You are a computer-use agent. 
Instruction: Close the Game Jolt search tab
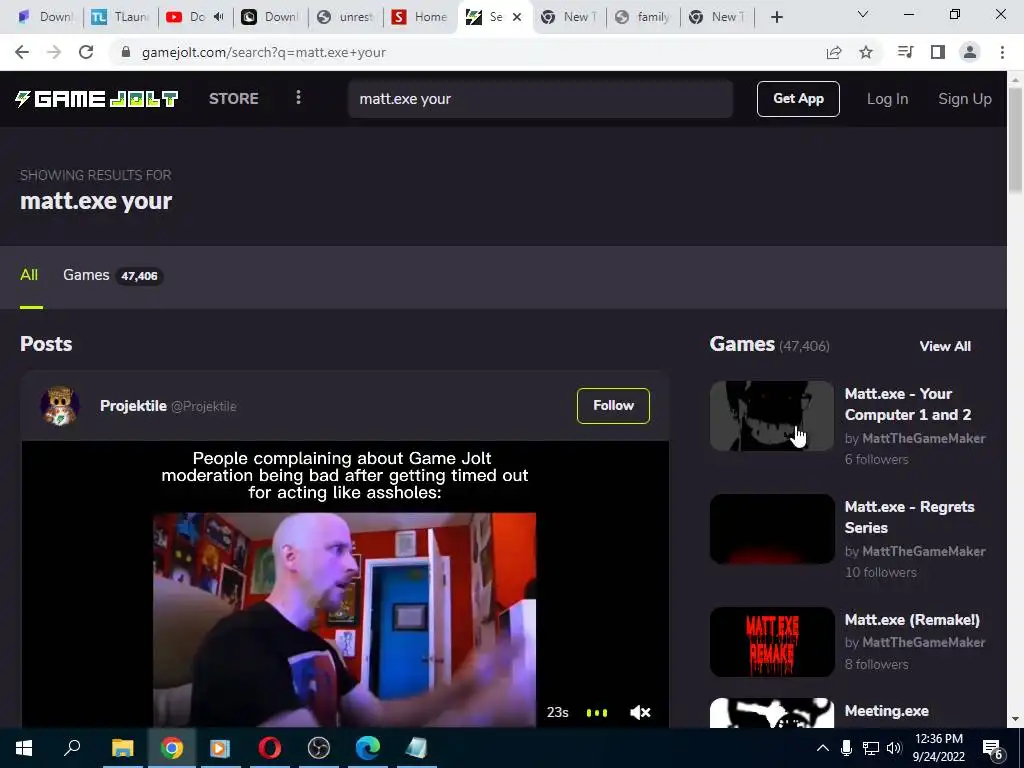[517, 17]
